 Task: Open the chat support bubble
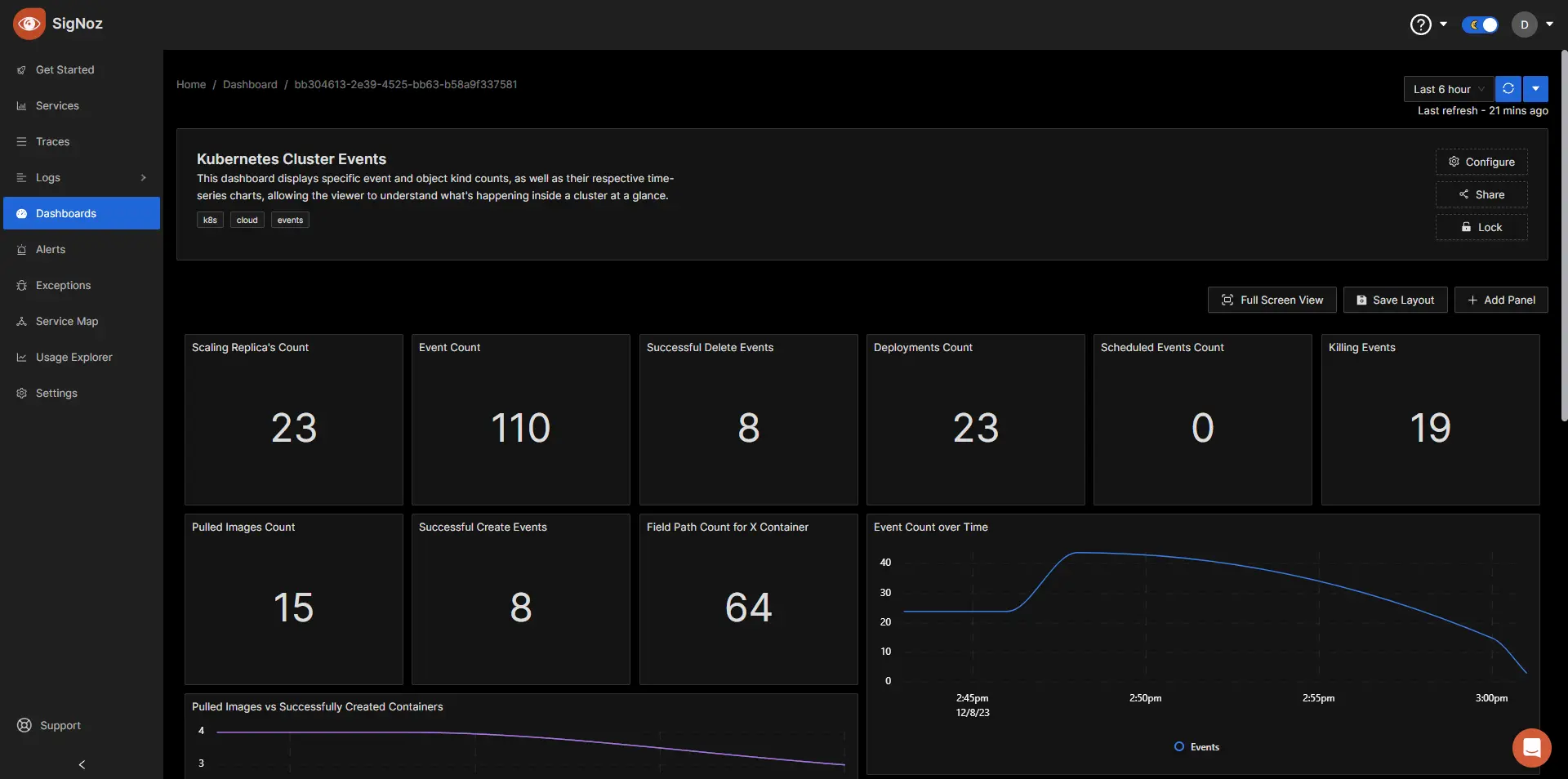point(1531,747)
